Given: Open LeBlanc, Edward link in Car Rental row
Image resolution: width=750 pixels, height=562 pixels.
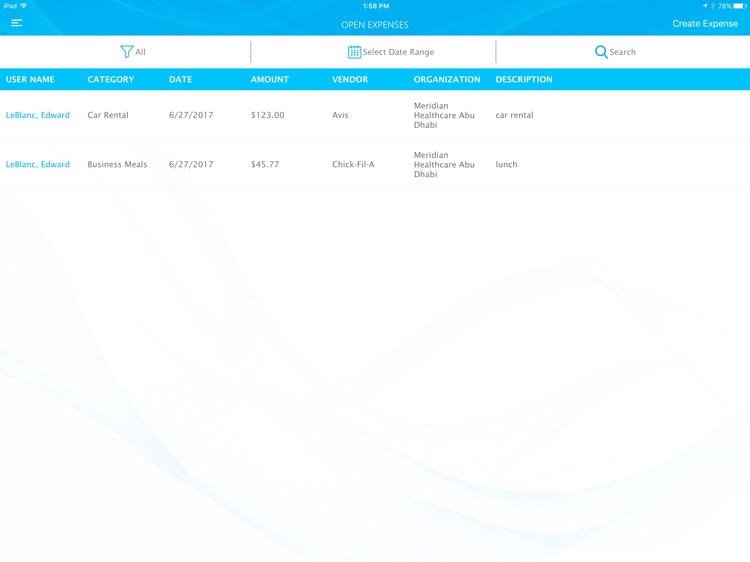Looking at the screenshot, I should pyautogui.click(x=38, y=115).
